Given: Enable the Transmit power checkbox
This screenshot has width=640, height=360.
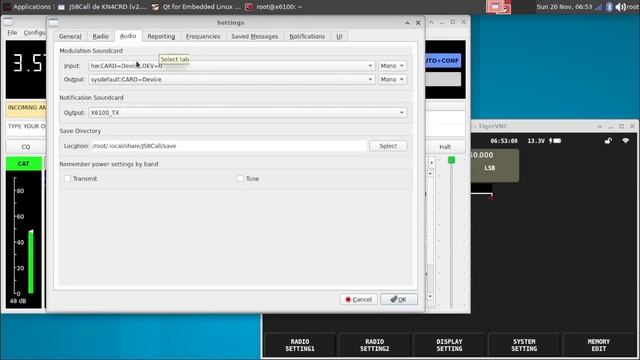Looking at the screenshot, I should click(68, 178).
